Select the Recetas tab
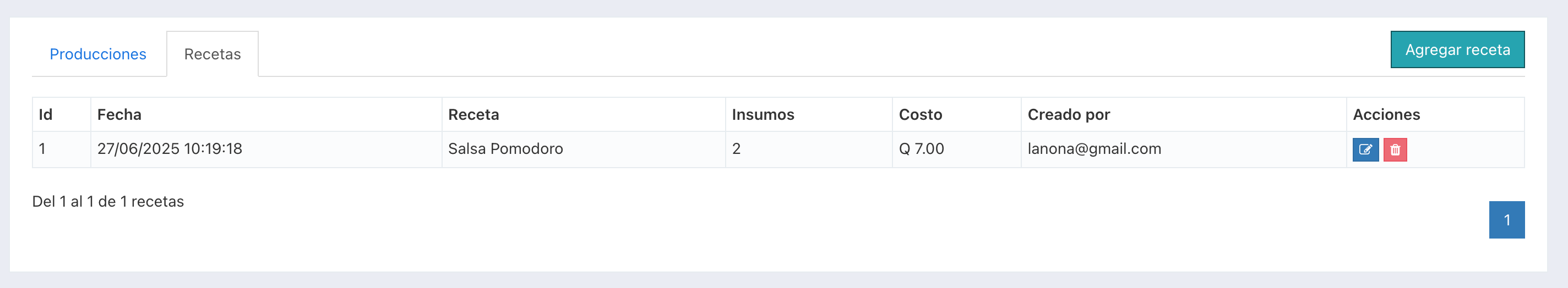Viewport: 1568px width, 288px height. [x=213, y=54]
